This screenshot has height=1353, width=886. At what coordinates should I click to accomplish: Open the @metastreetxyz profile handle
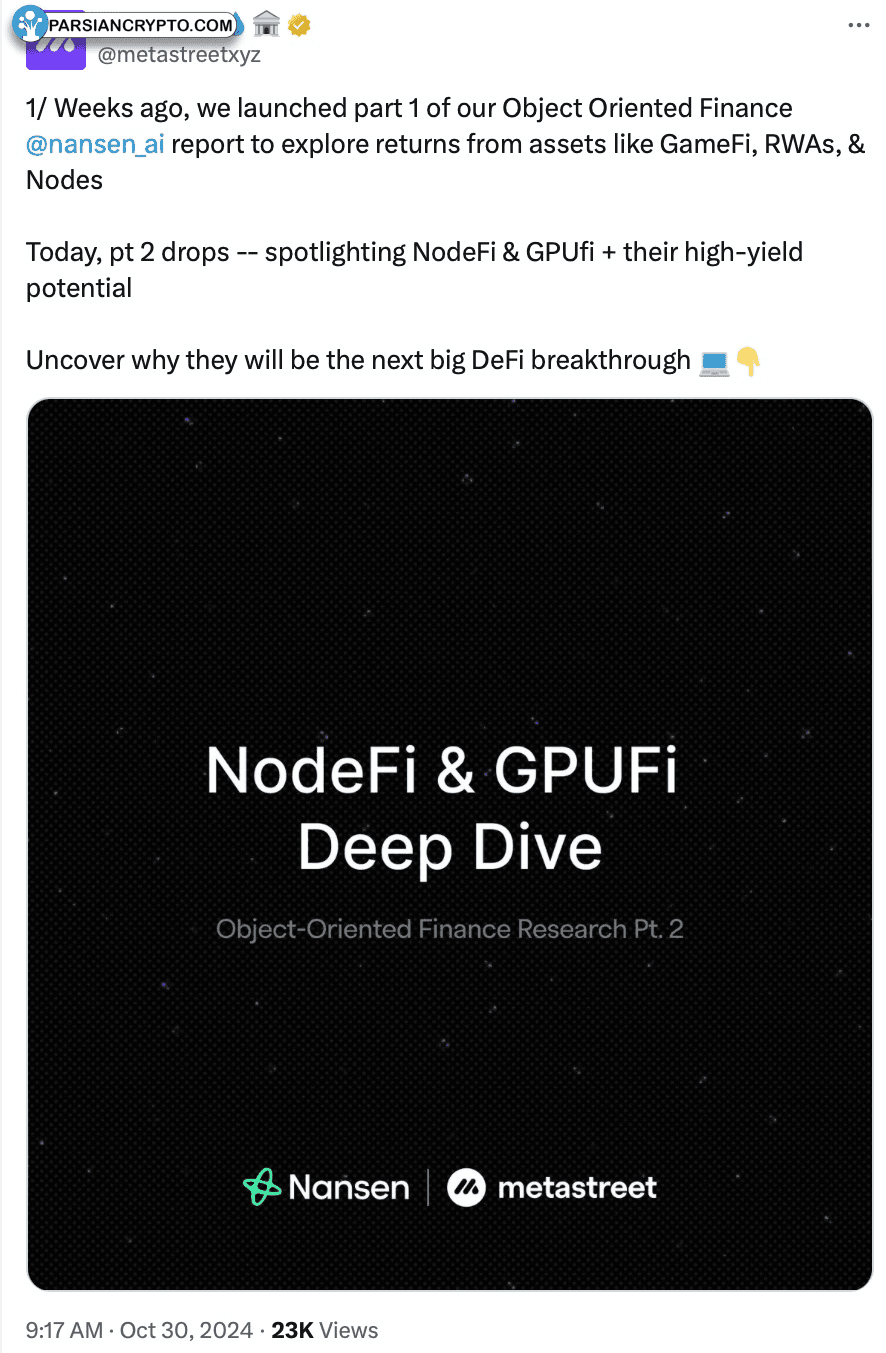tap(179, 54)
